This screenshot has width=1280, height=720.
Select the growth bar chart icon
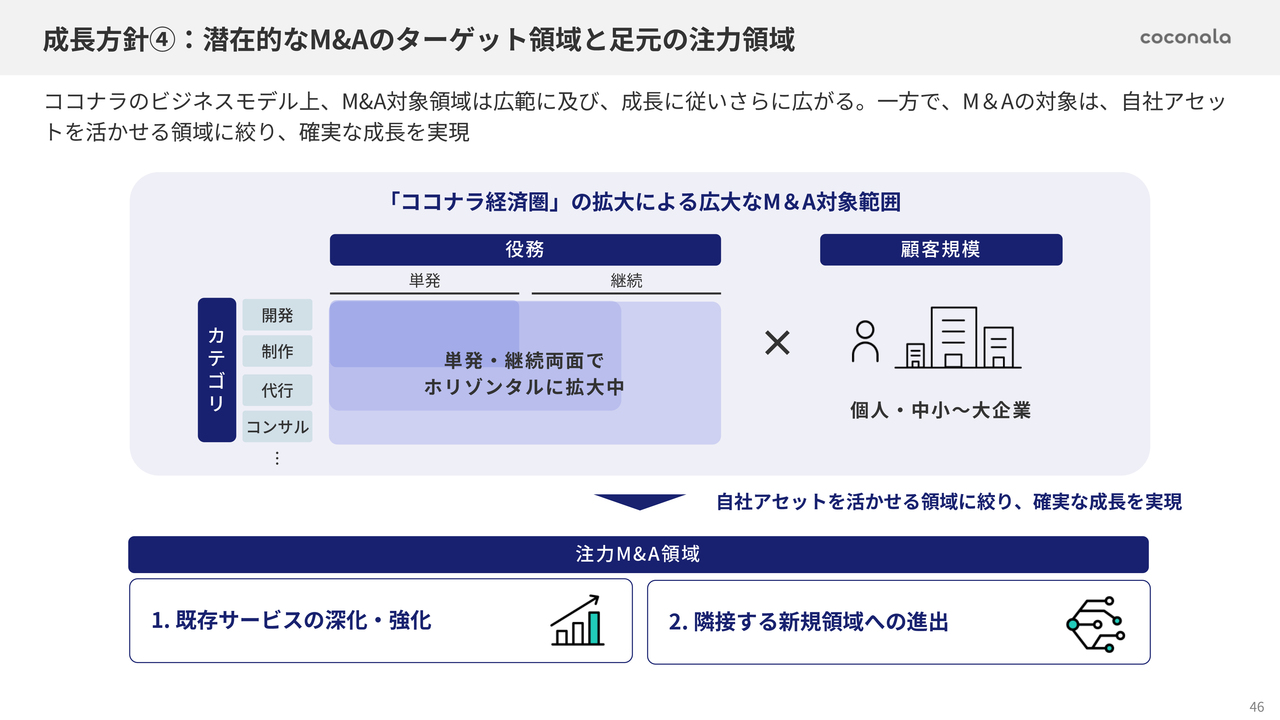tap(577, 620)
